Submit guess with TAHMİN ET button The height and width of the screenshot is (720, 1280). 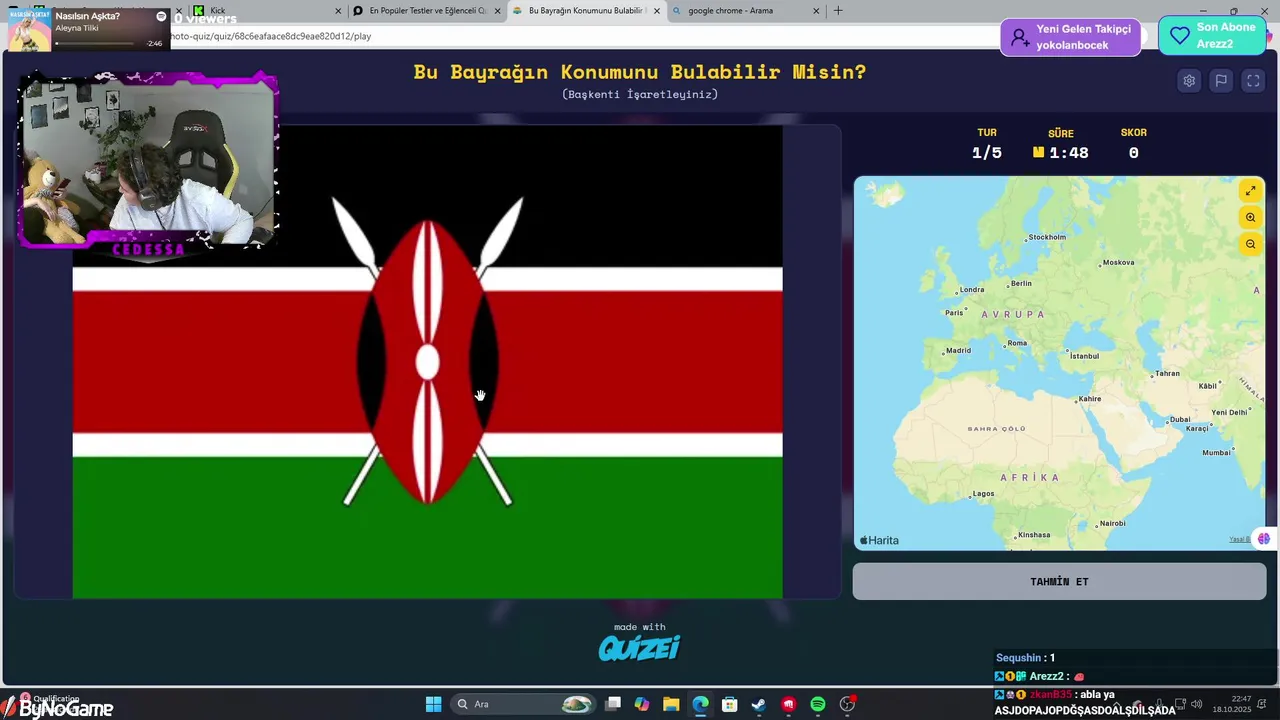point(1059,582)
